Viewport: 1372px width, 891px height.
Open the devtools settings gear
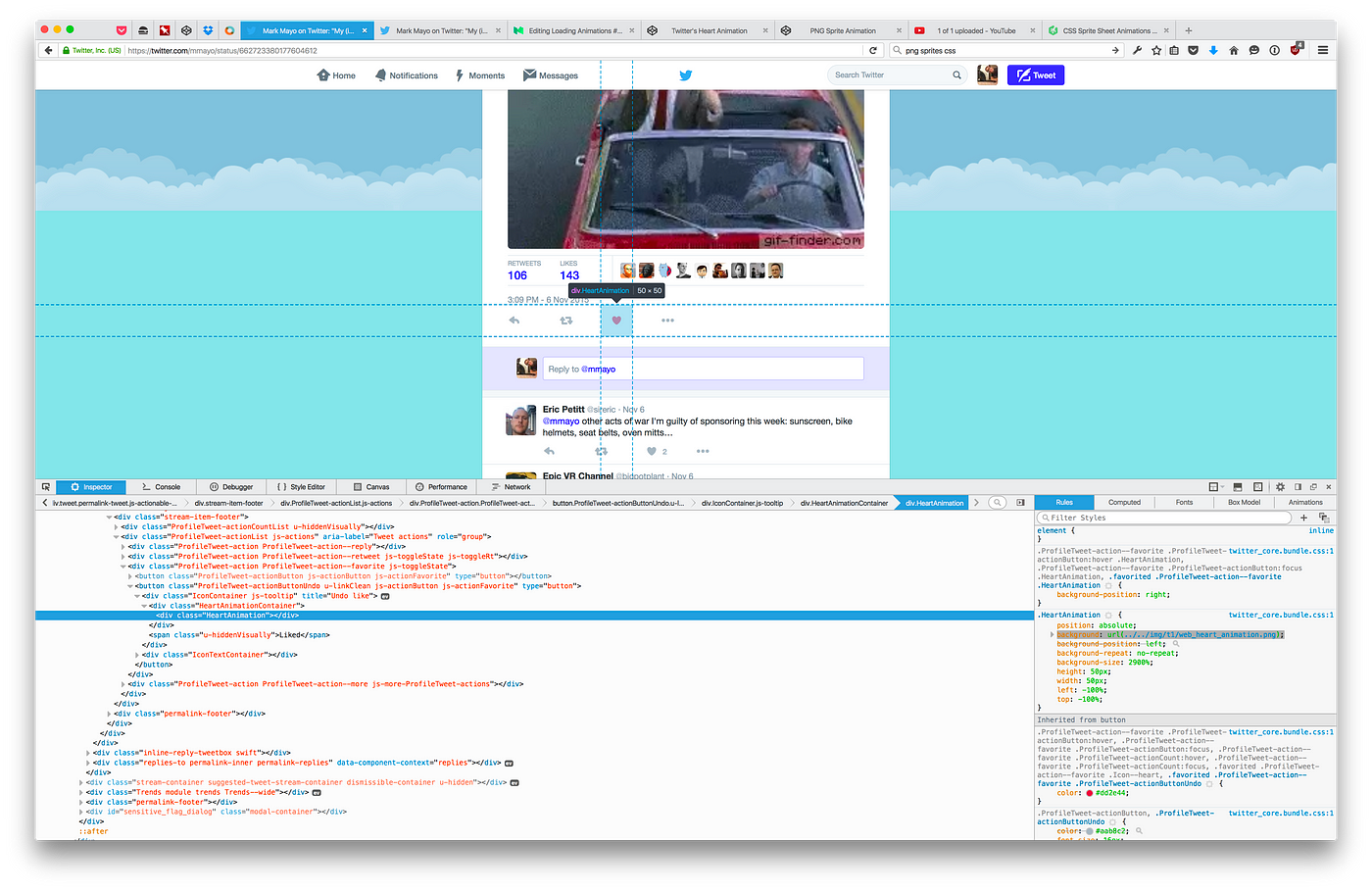pos(1280,487)
